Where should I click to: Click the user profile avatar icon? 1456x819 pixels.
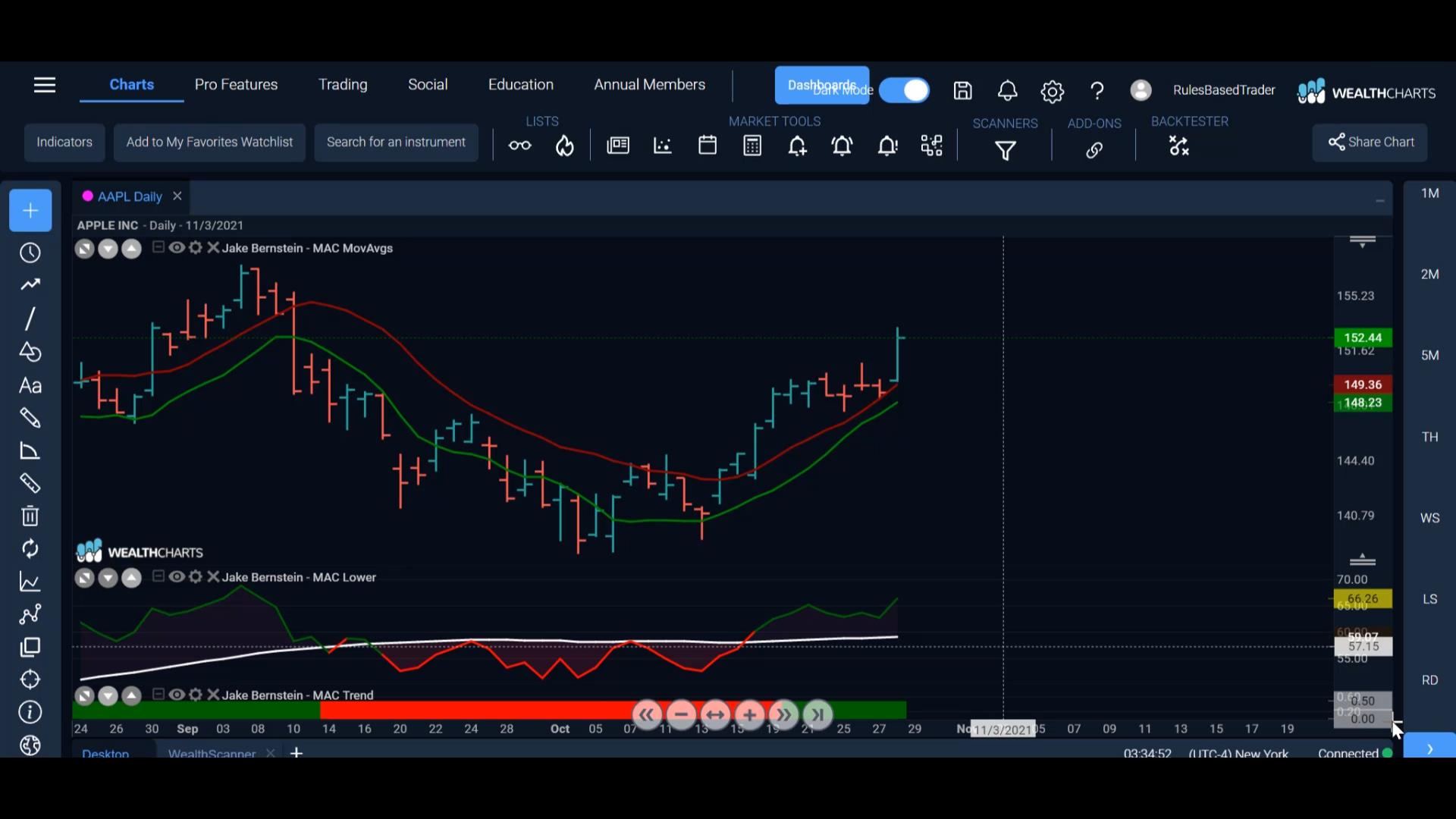pos(1141,90)
